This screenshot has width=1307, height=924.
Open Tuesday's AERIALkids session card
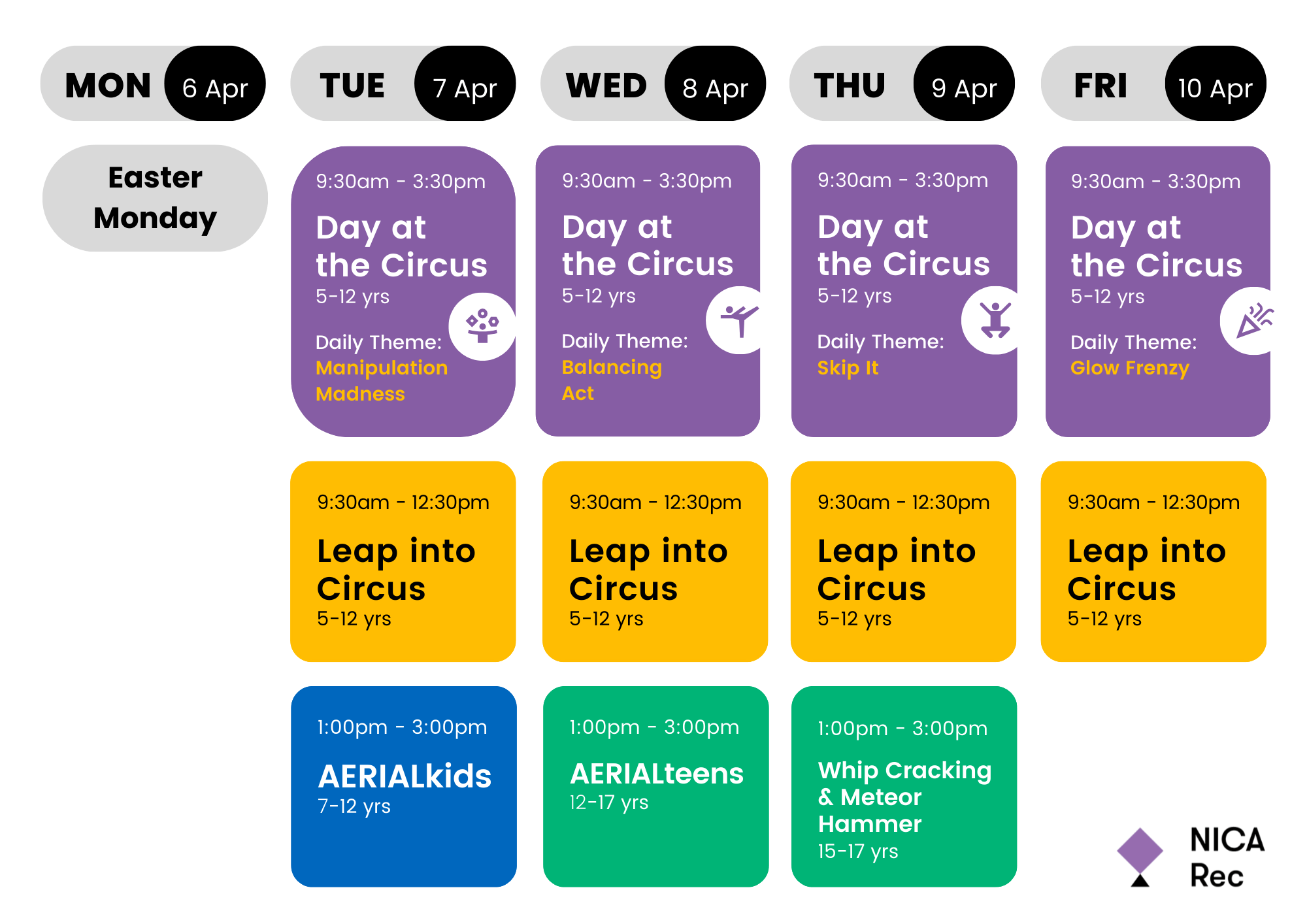click(x=403, y=785)
